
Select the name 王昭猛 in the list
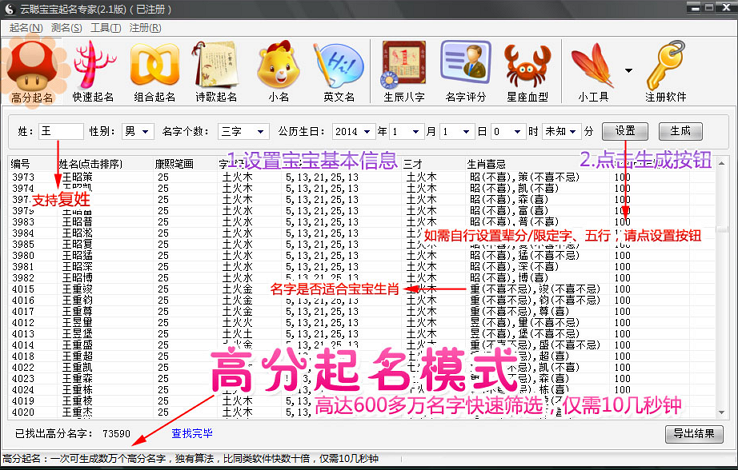(x=78, y=255)
